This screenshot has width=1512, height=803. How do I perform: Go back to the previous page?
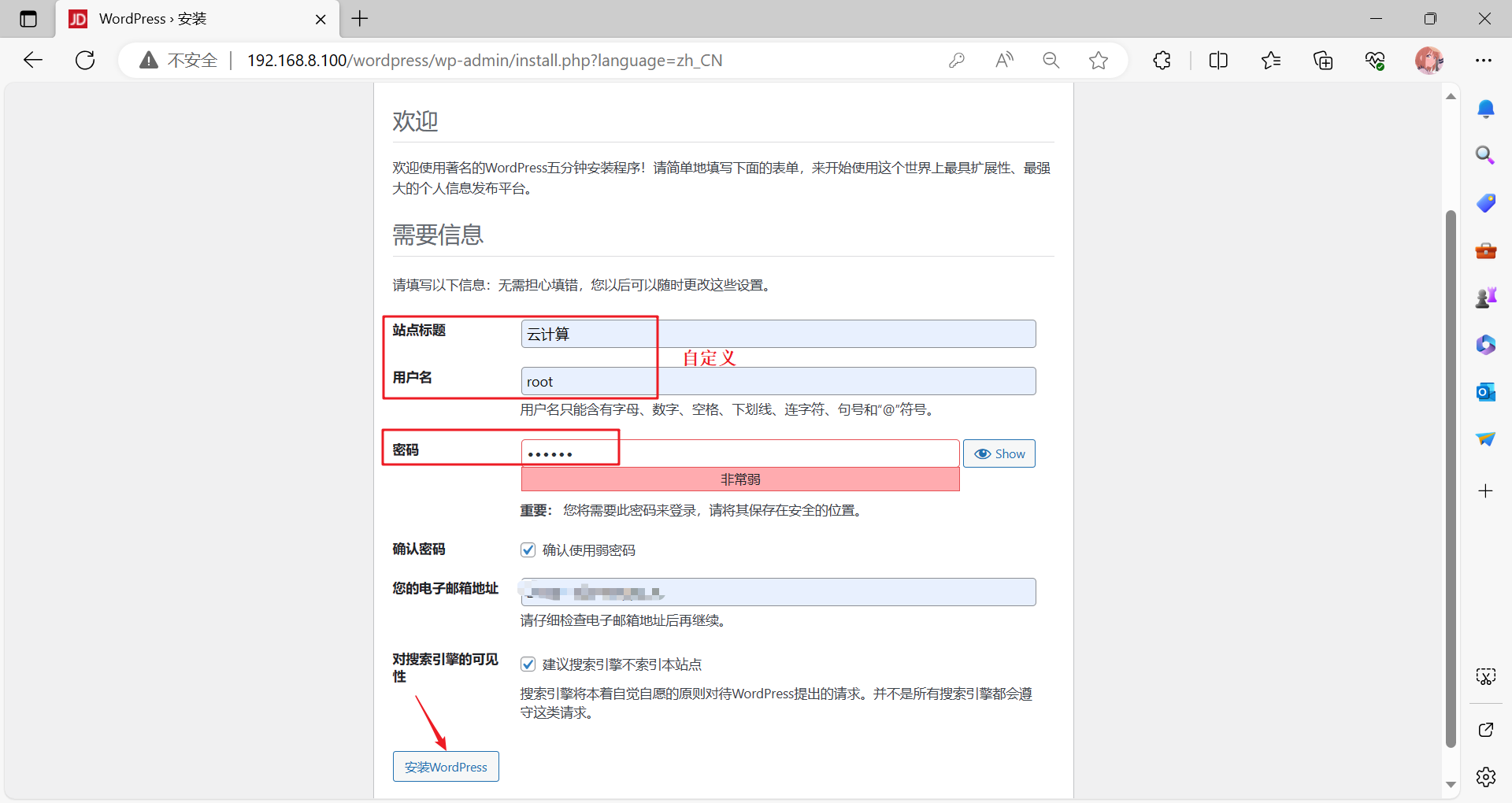[x=33, y=60]
